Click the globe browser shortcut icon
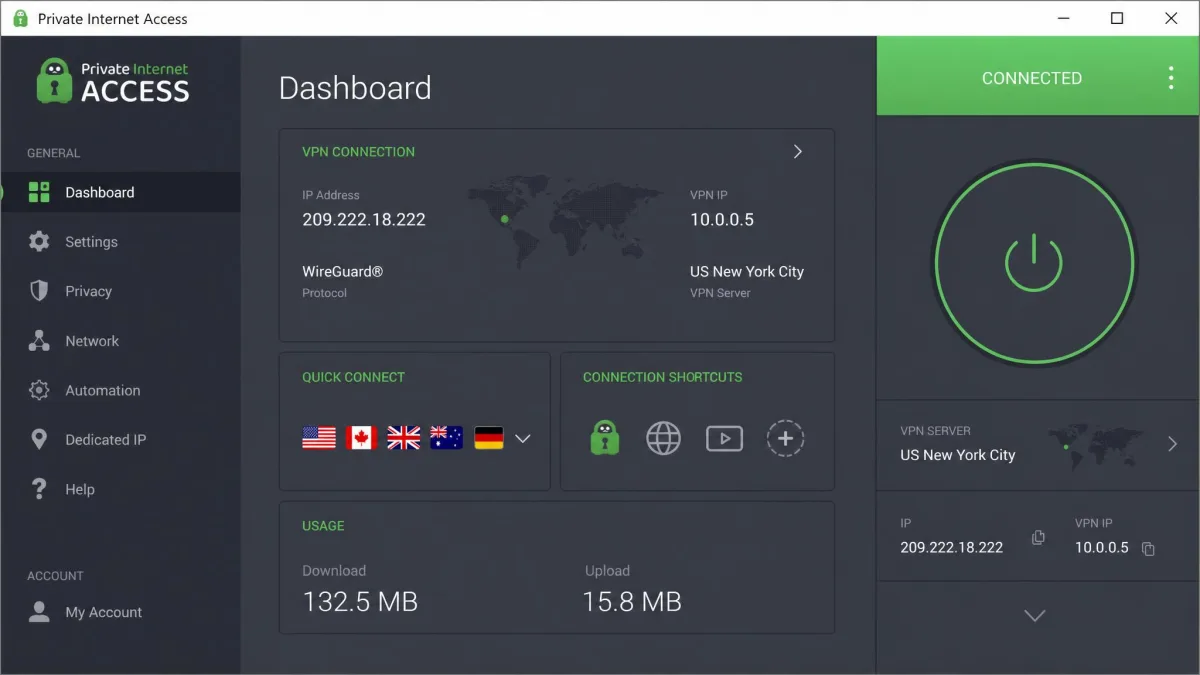 pyautogui.click(x=663, y=438)
